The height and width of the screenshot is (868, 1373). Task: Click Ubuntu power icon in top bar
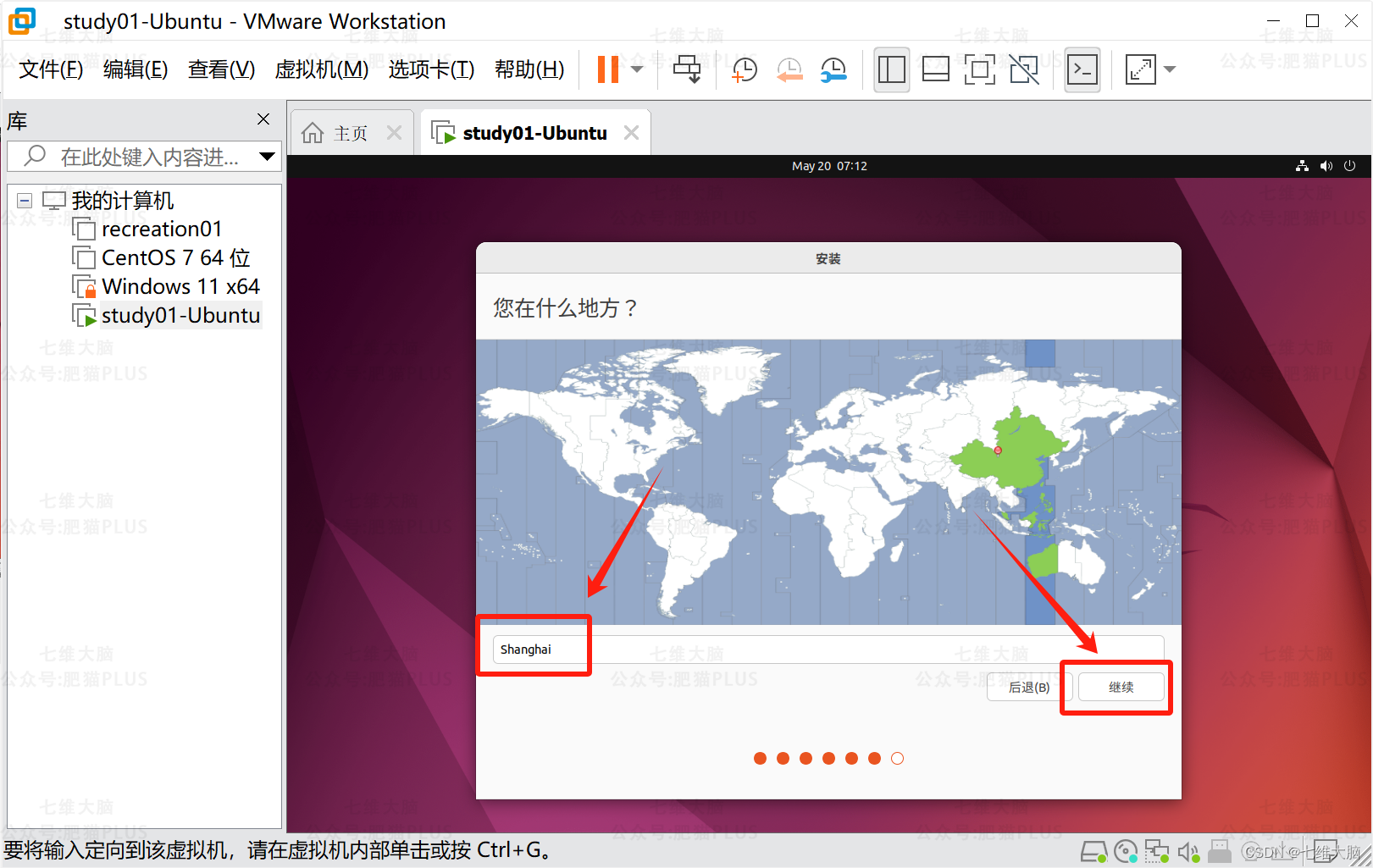pos(1350,166)
